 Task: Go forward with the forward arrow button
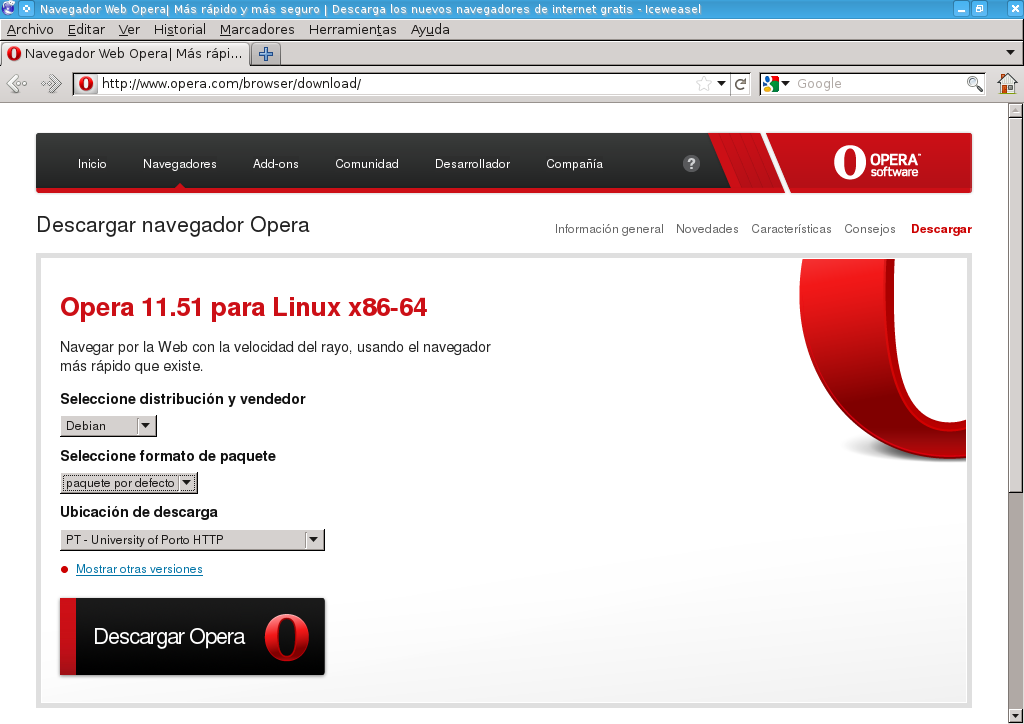tap(50, 84)
